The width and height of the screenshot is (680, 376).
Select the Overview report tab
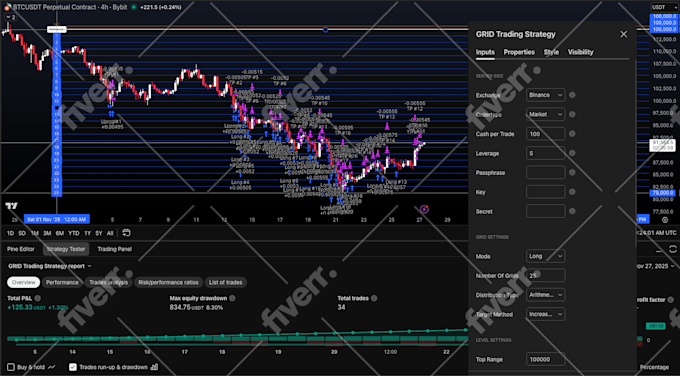click(x=23, y=282)
